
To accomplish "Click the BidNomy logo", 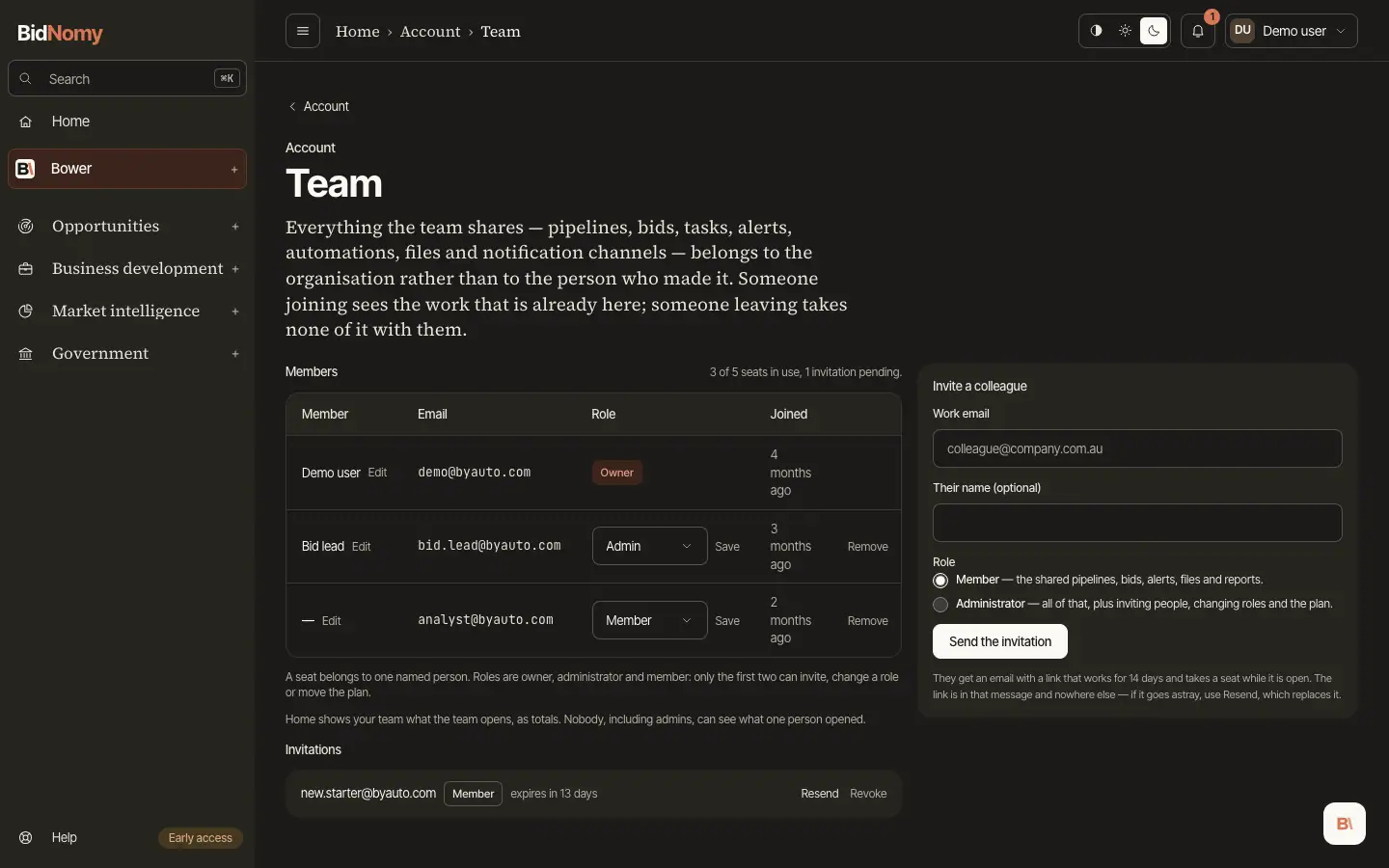I will 60,33.
